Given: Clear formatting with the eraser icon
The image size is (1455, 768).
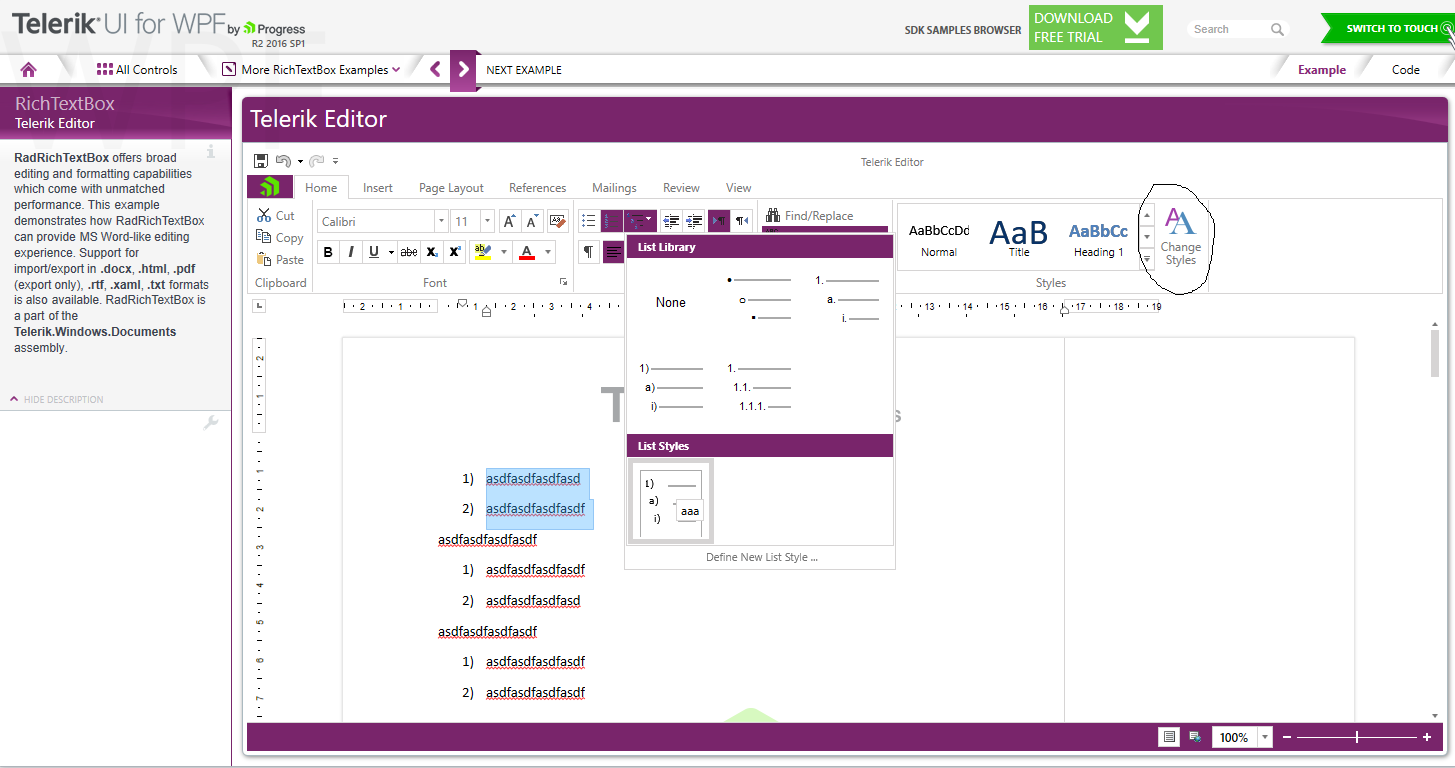Looking at the screenshot, I should 557,221.
